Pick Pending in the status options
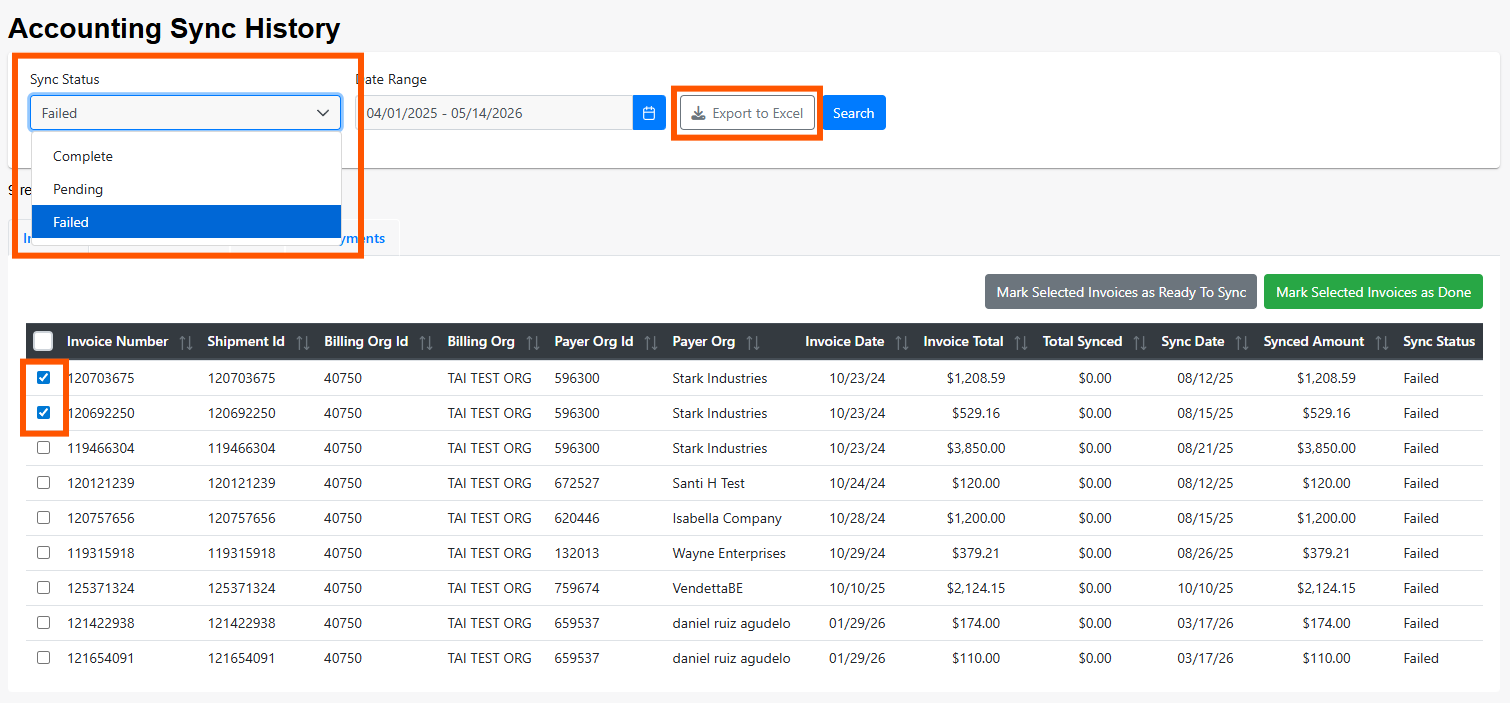Image resolution: width=1510 pixels, height=703 pixels. 78,189
